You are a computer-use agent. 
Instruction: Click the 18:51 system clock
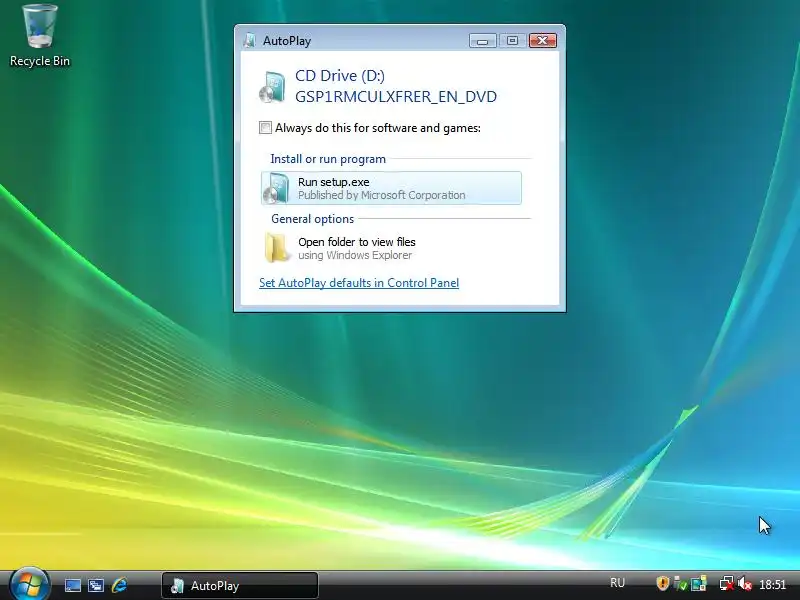tap(772, 584)
